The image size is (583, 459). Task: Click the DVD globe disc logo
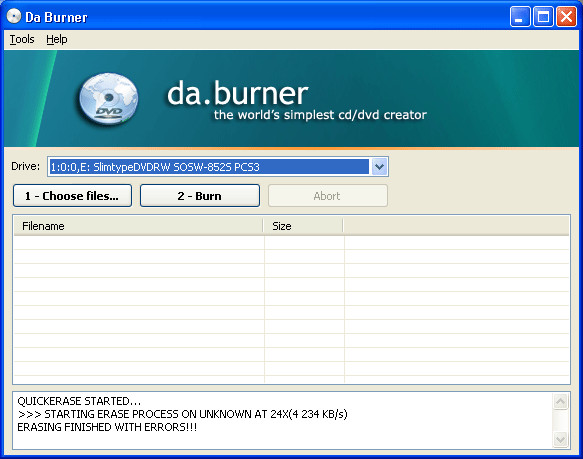click(x=109, y=99)
